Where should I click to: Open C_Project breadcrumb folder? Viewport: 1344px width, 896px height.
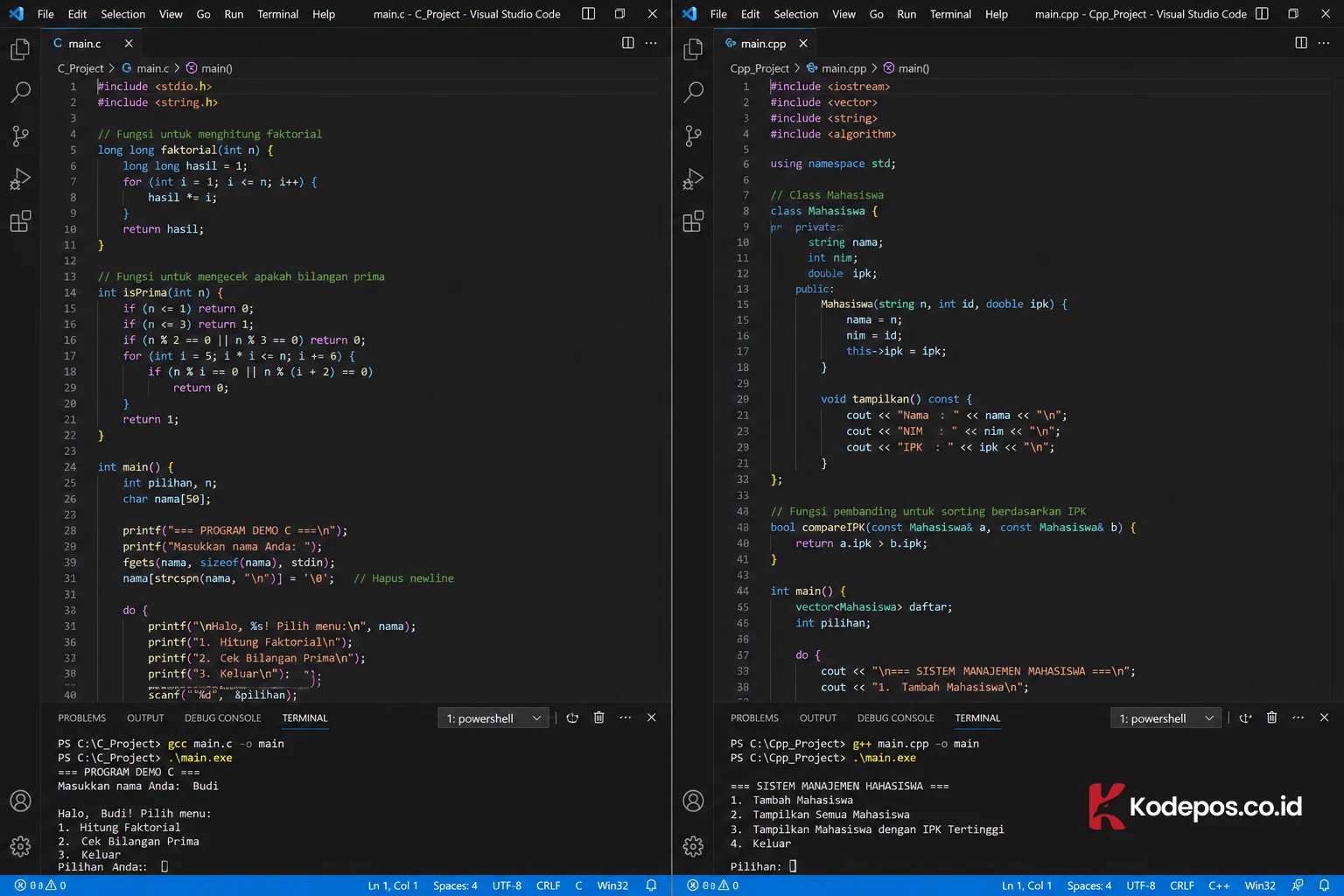[x=80, y=68]
